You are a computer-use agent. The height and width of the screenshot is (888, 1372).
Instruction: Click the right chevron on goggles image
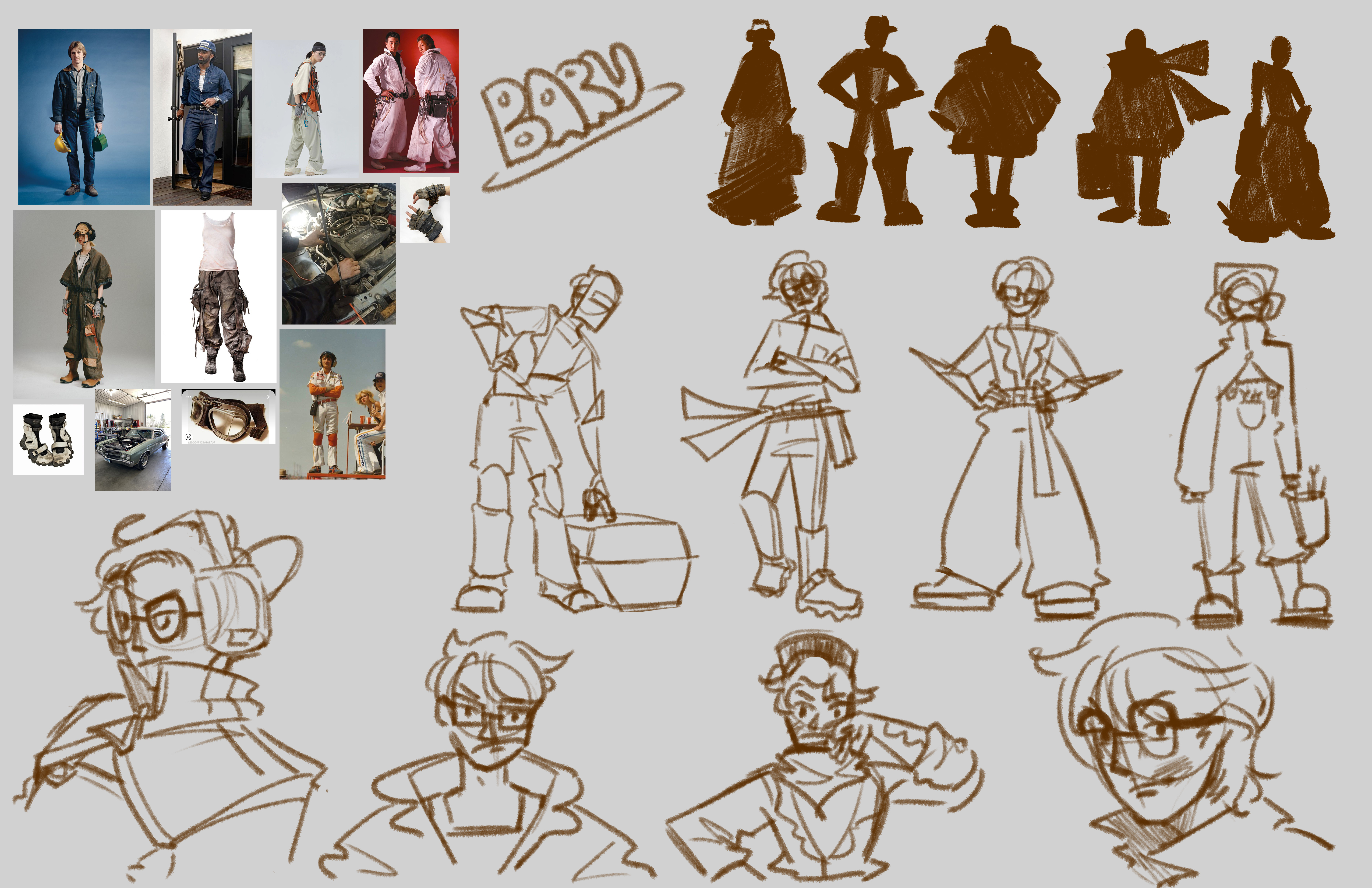tap(269, 397)
